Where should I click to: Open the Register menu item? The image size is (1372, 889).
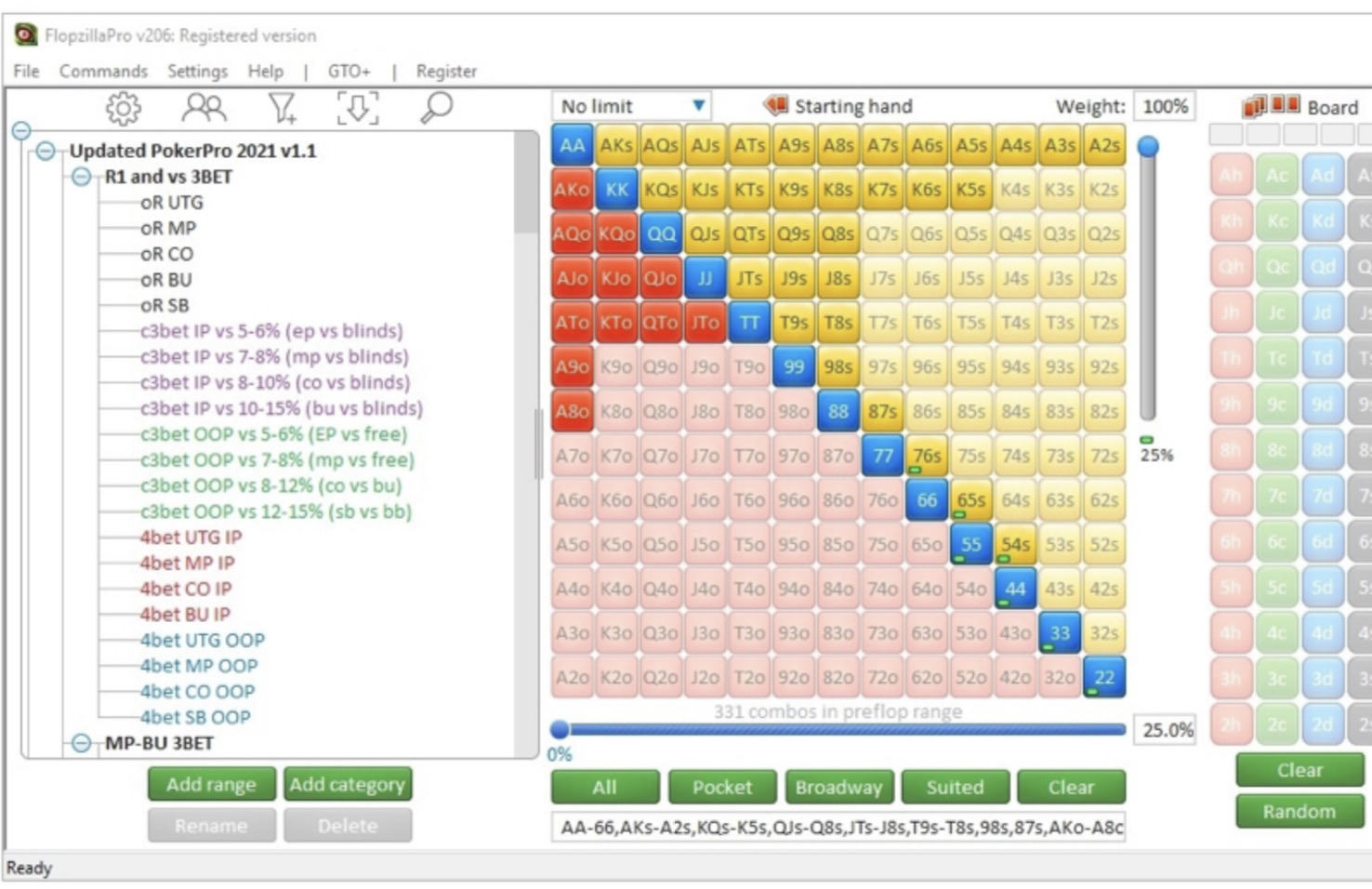[446, 71]
